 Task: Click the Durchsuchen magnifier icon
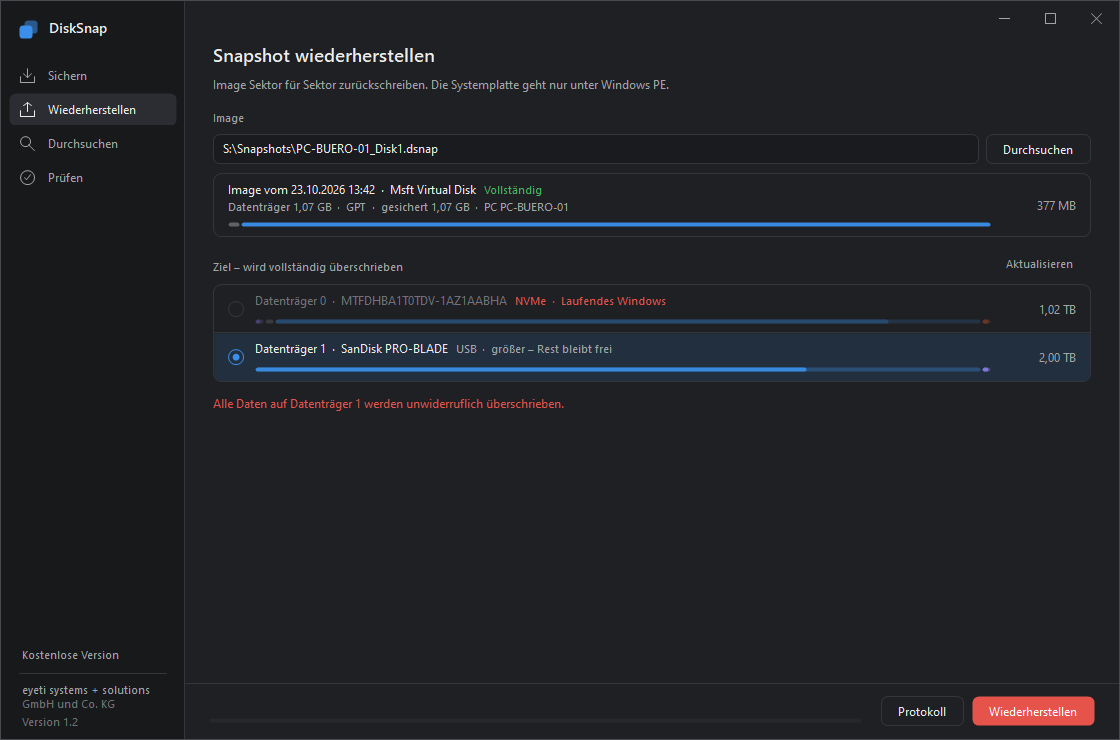click(27, 144)
